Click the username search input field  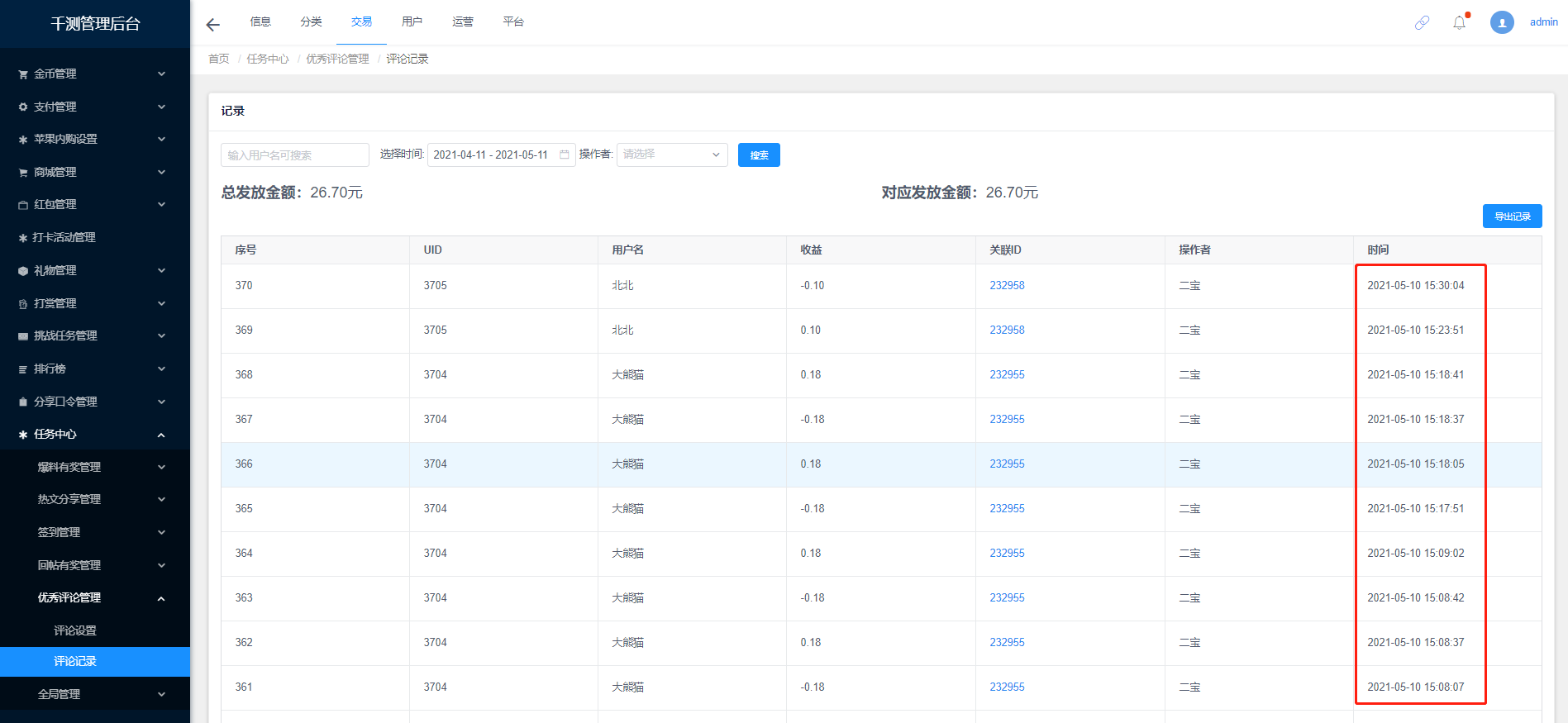point(295,155)
